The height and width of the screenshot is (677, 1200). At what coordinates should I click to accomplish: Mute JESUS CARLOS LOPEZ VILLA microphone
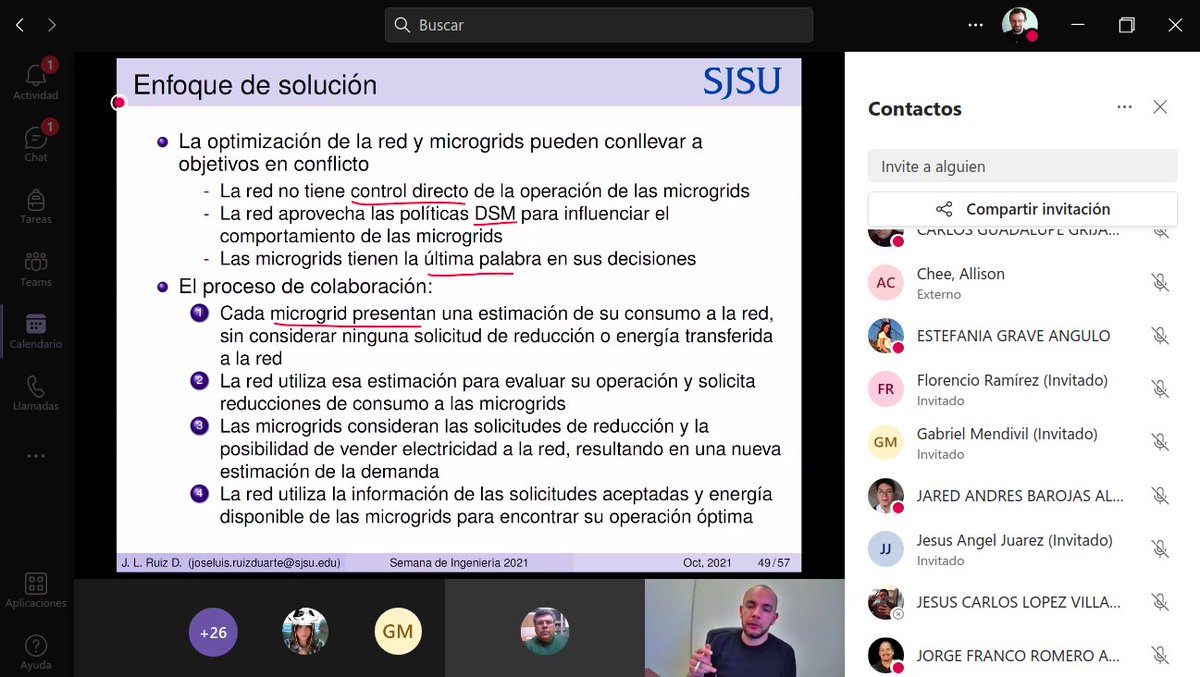click(1160, 602)
